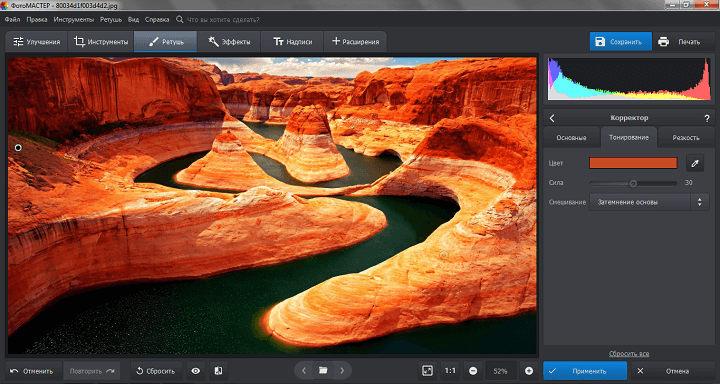Activate the eyedropper color picker
This screenshot has width=720, height=384.
(695, 163)
